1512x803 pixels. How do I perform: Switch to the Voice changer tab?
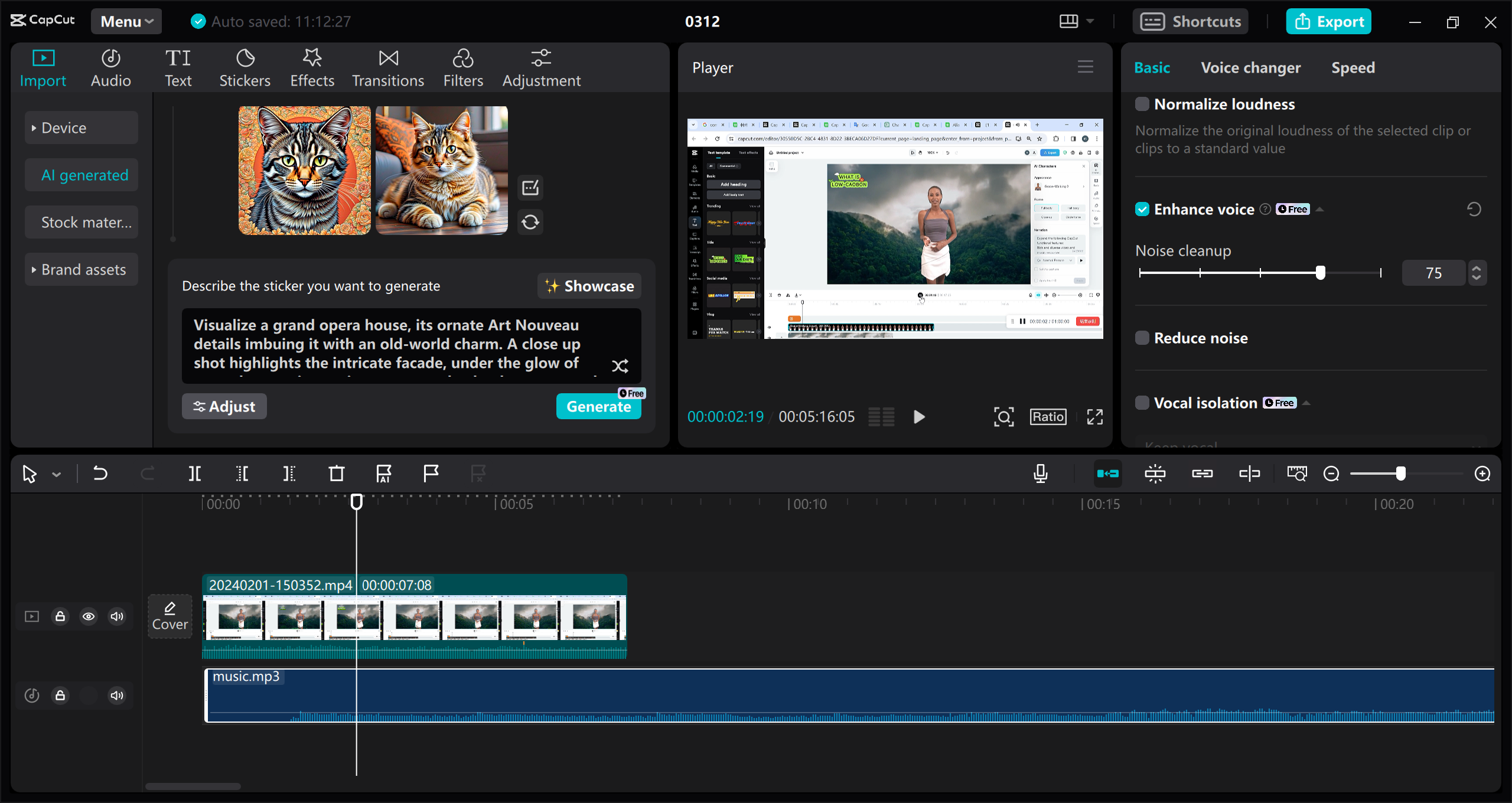pos(1250,67)
